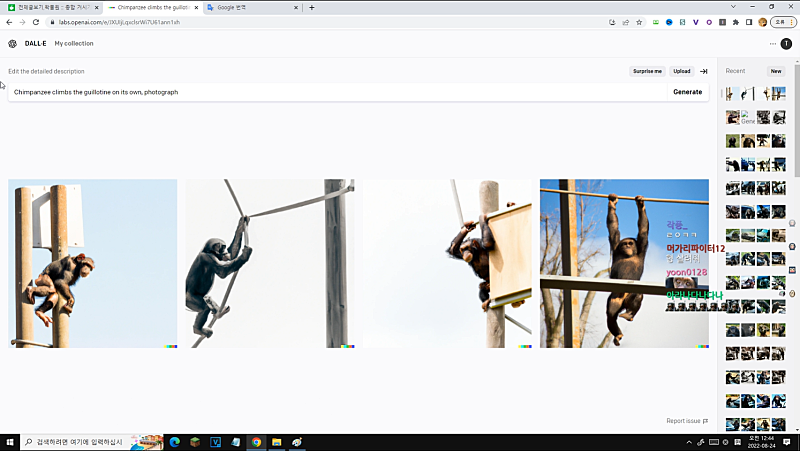
Task: Open the Paint palette icon in taskbar
Action: tap(297, 442)
